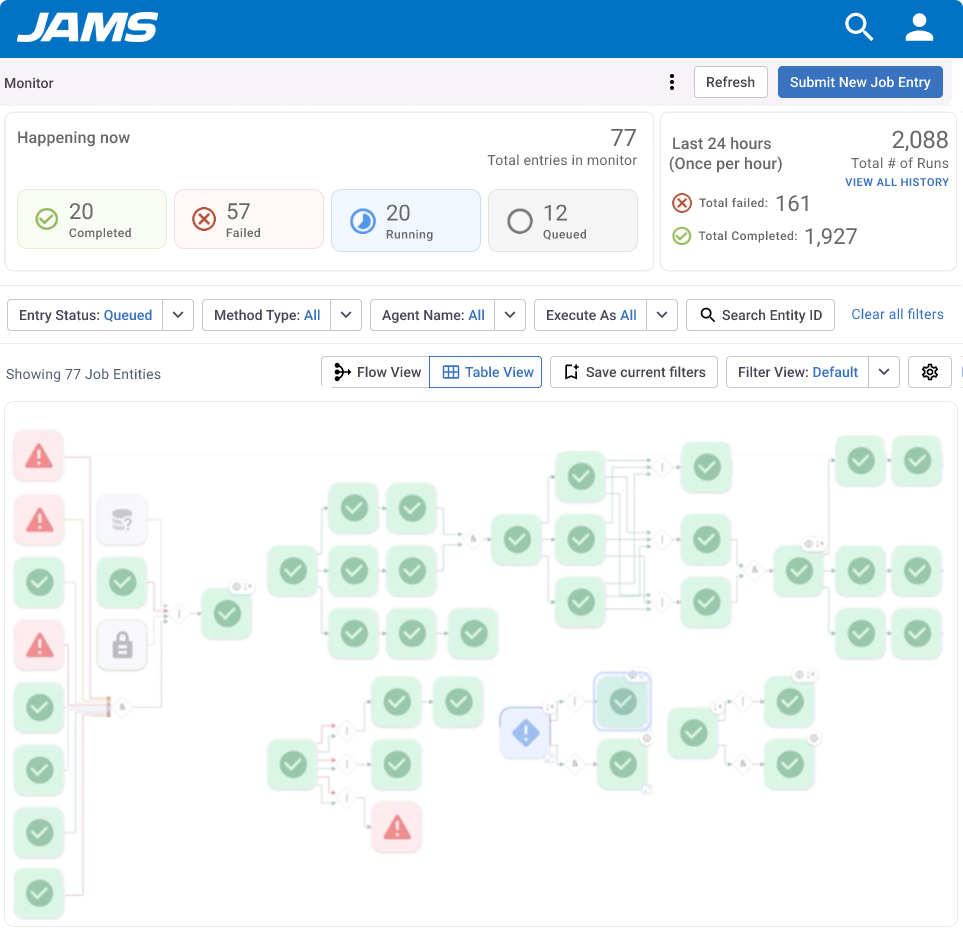Enable the Completed status filter card
This screenshot has width=963, height=935.
91,219
